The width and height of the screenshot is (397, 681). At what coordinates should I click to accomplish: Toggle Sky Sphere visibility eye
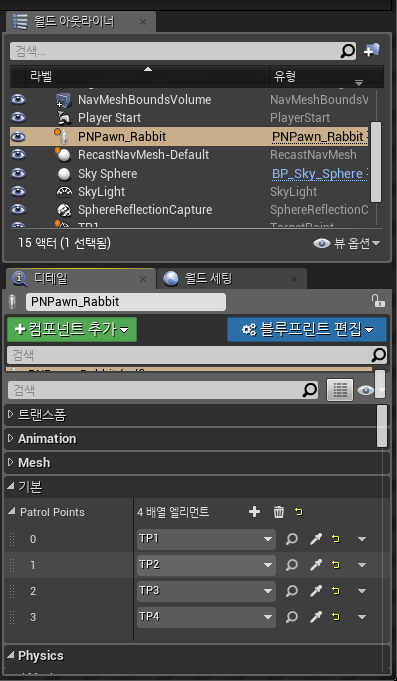[18, 173]
